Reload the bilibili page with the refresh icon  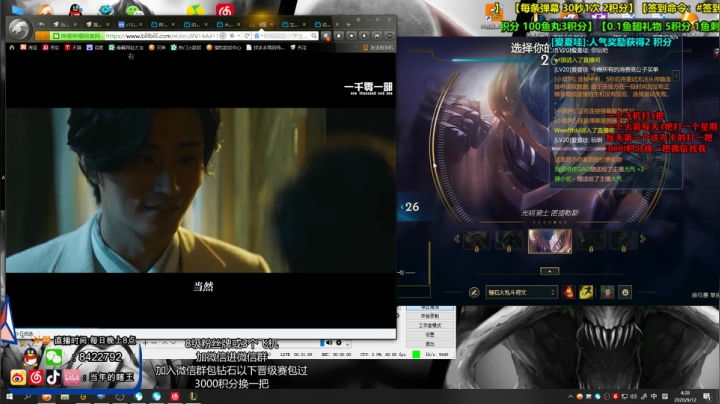click(x=247, y=36)
